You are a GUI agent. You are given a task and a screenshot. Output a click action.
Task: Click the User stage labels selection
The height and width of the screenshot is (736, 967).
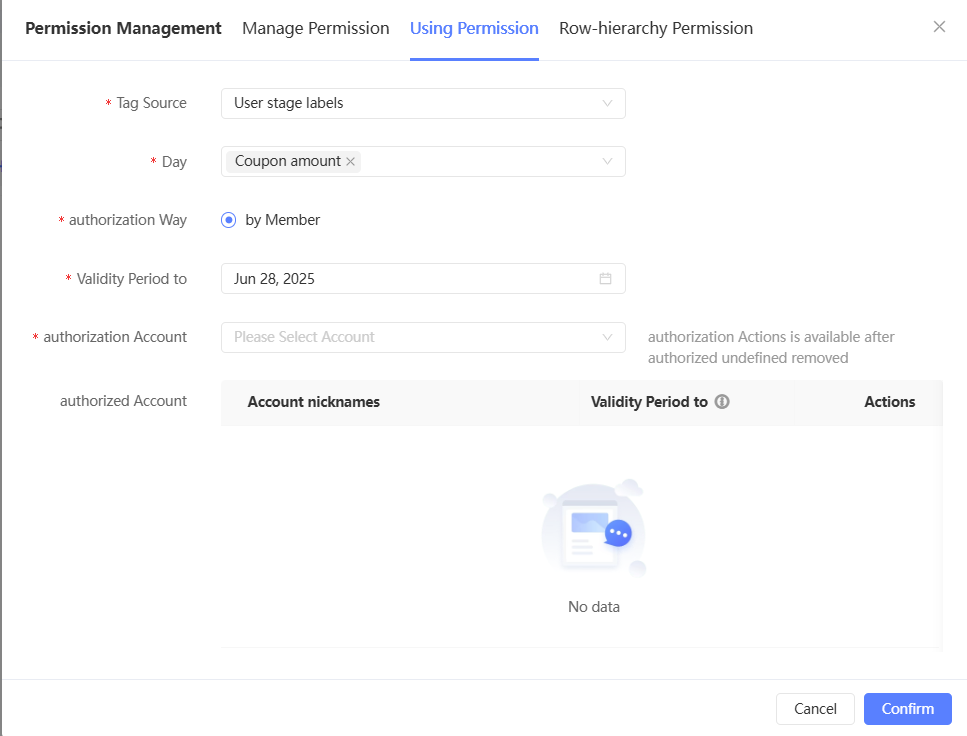289,103
